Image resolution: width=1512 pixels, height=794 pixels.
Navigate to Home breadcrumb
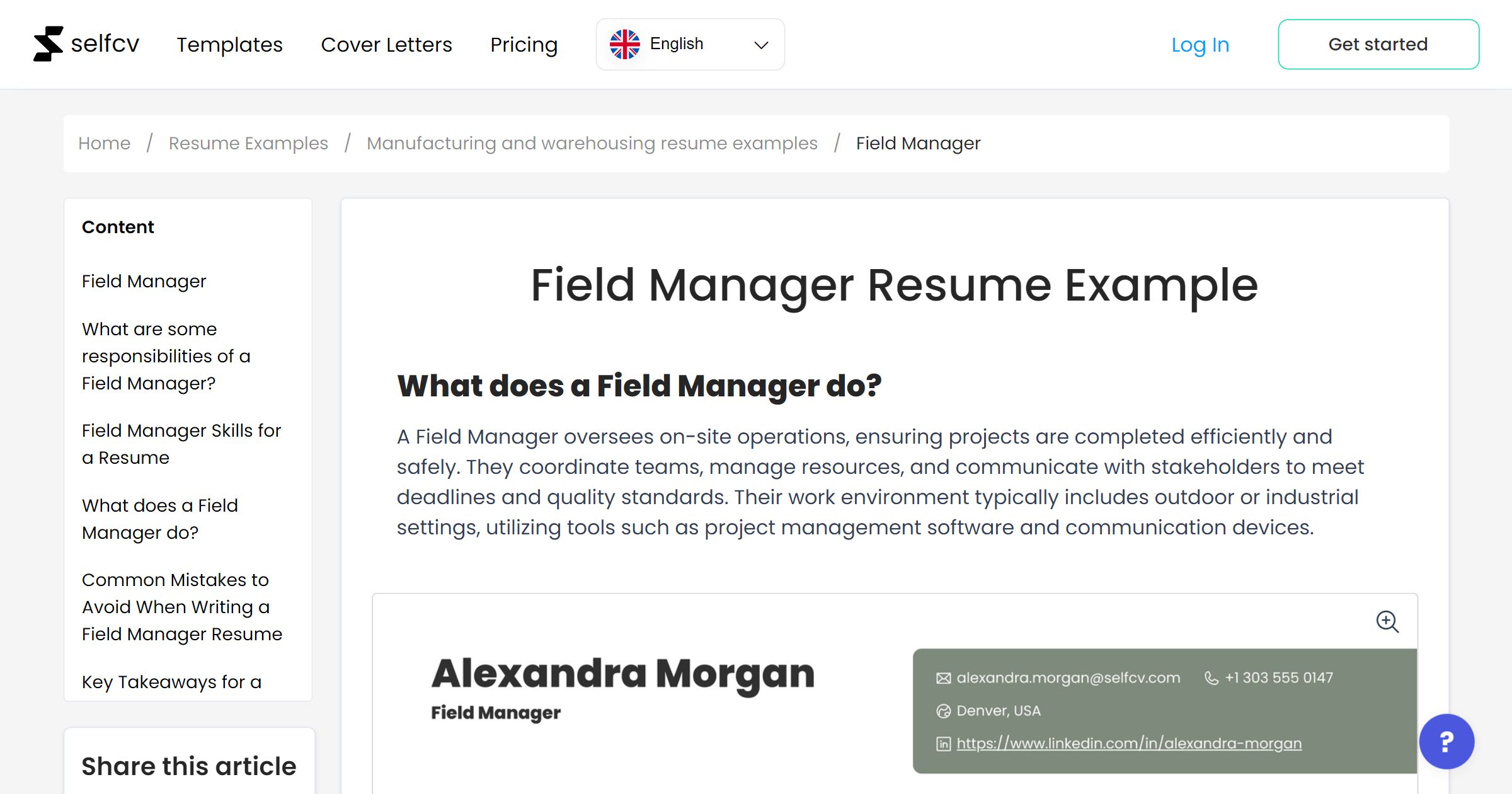[x=104, y=143]
